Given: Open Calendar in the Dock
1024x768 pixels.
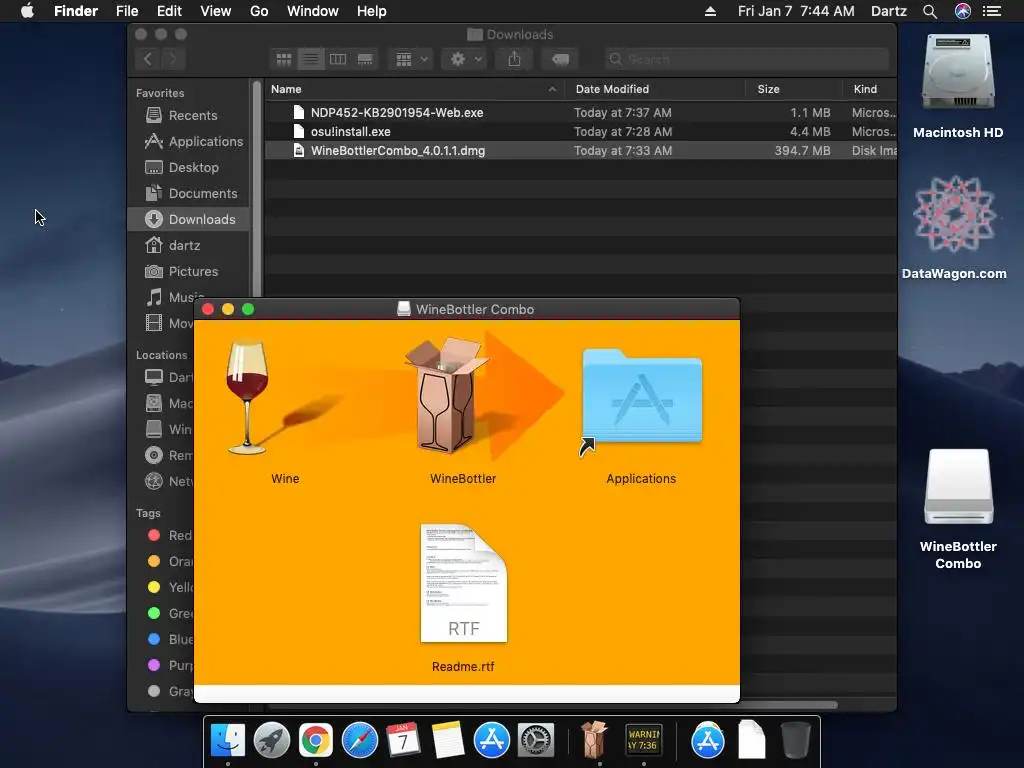Looking at the screenshot, I should (x=403, y=740).
